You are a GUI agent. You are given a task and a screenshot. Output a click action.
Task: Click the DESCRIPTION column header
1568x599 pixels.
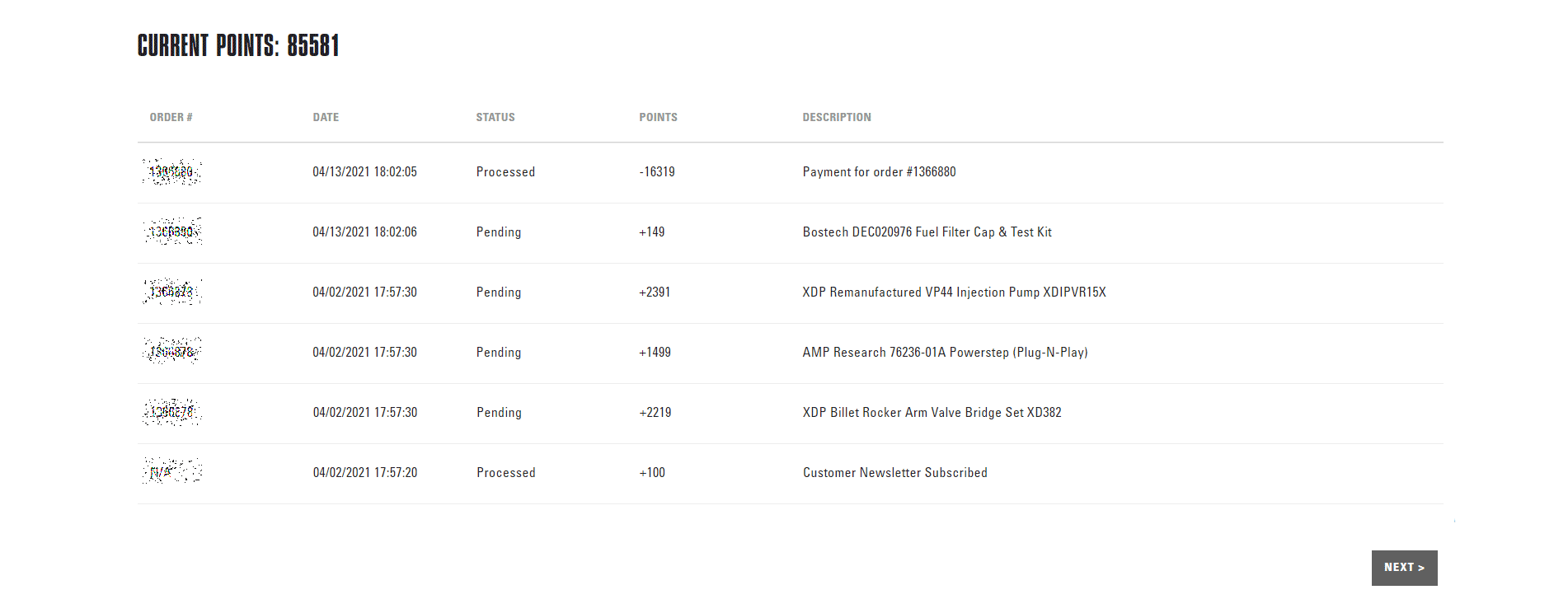[x=837, y=117]
